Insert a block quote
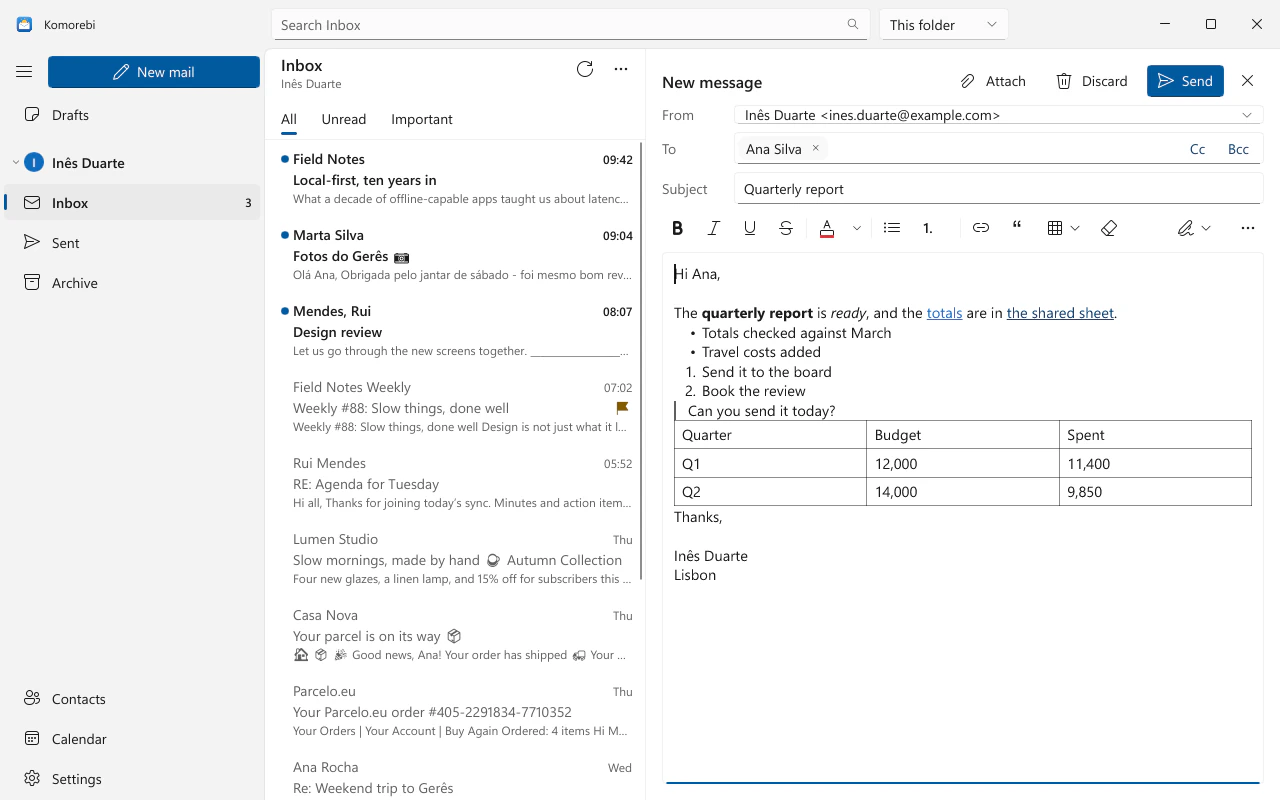 tap(1017, 228)
